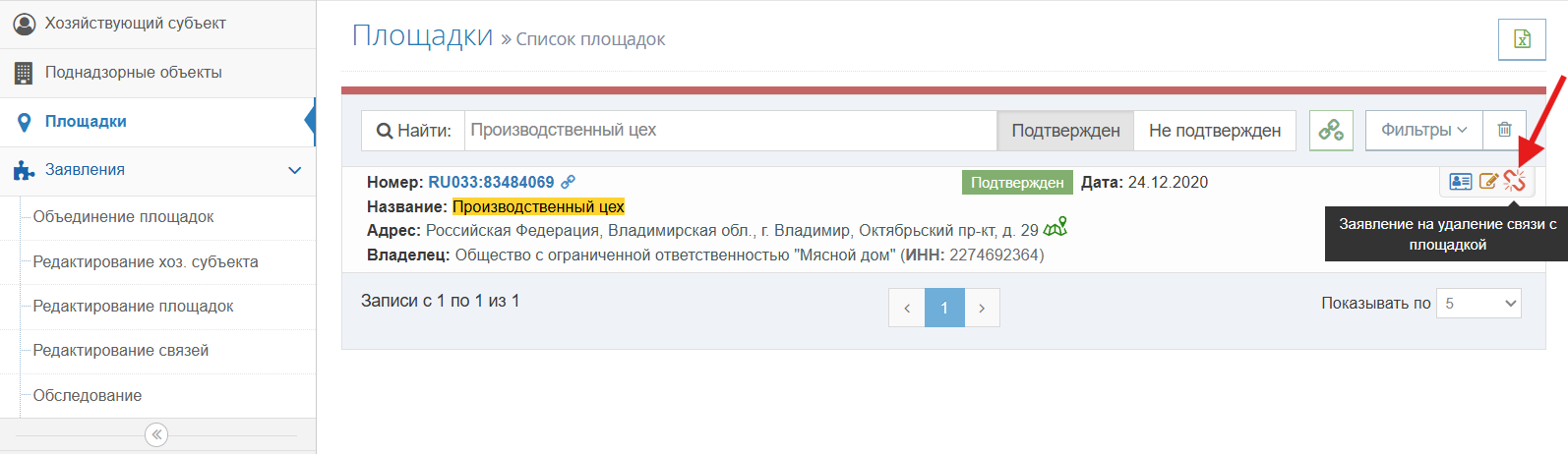Go to next page arrow in pagination
Screen dimensions: 1568x454
[982, 309]
